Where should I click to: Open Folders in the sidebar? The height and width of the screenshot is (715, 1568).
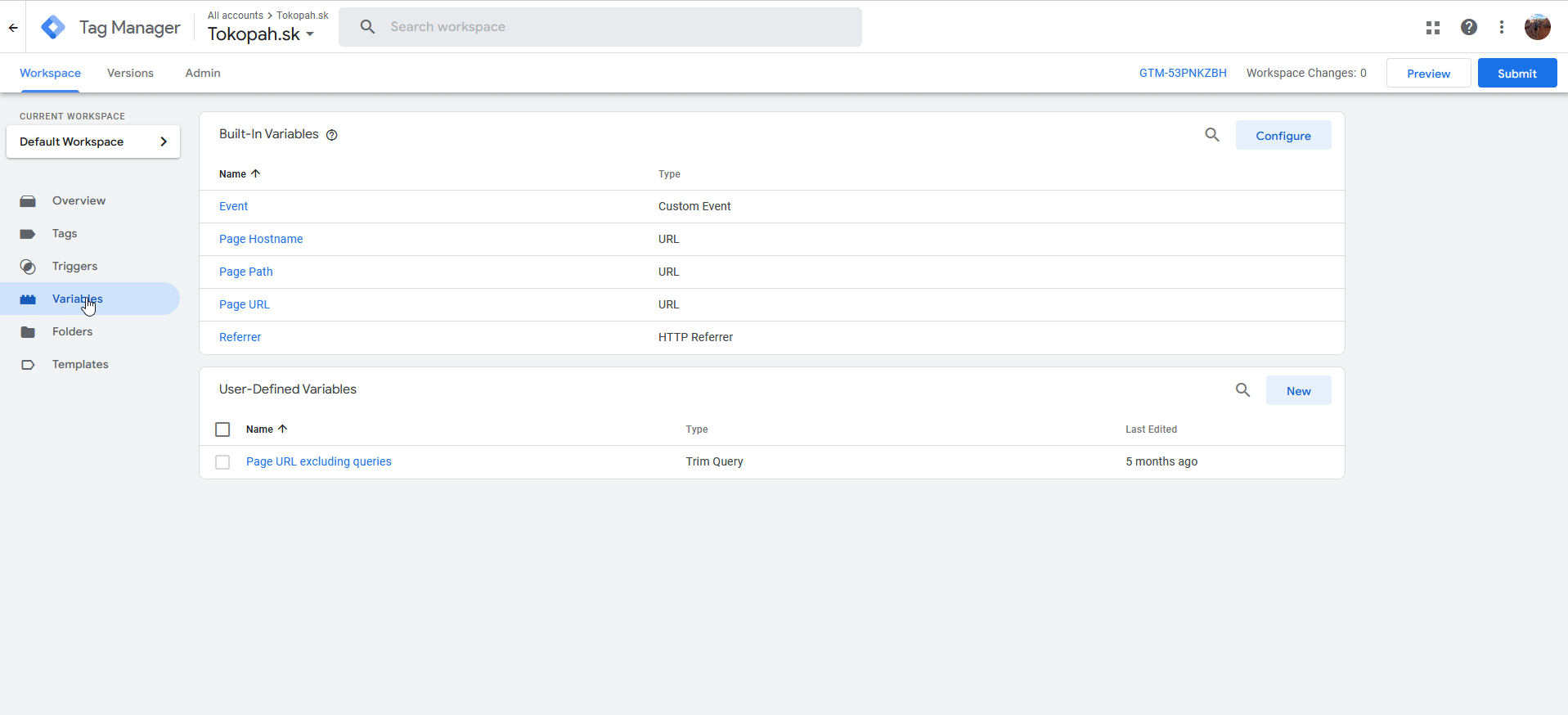[x=72, y=331]
